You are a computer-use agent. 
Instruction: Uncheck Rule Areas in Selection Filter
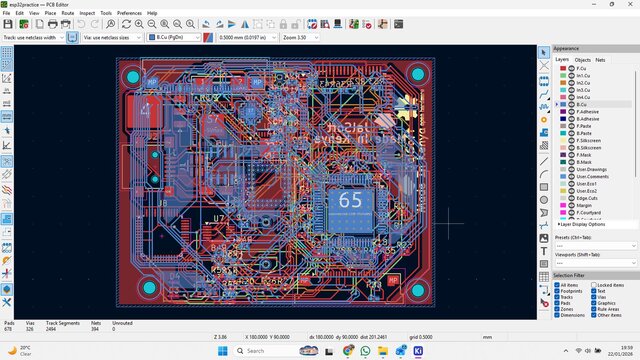pyautogui.click(x=594, y=309)
